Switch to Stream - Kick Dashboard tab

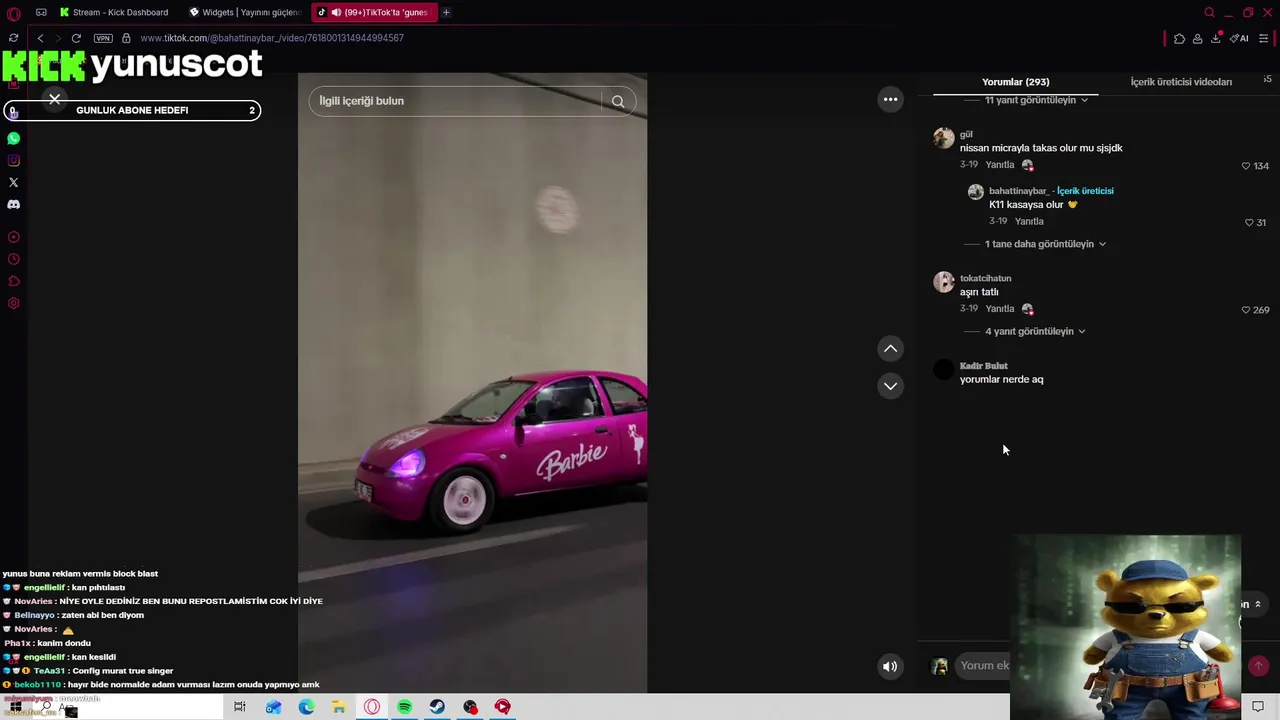pos(114,12)
